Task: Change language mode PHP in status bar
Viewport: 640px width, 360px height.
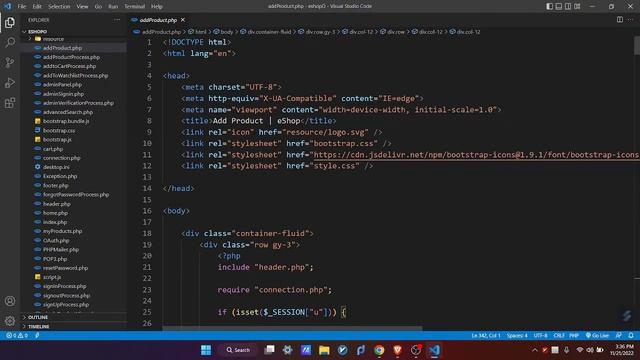Action: 574,336
